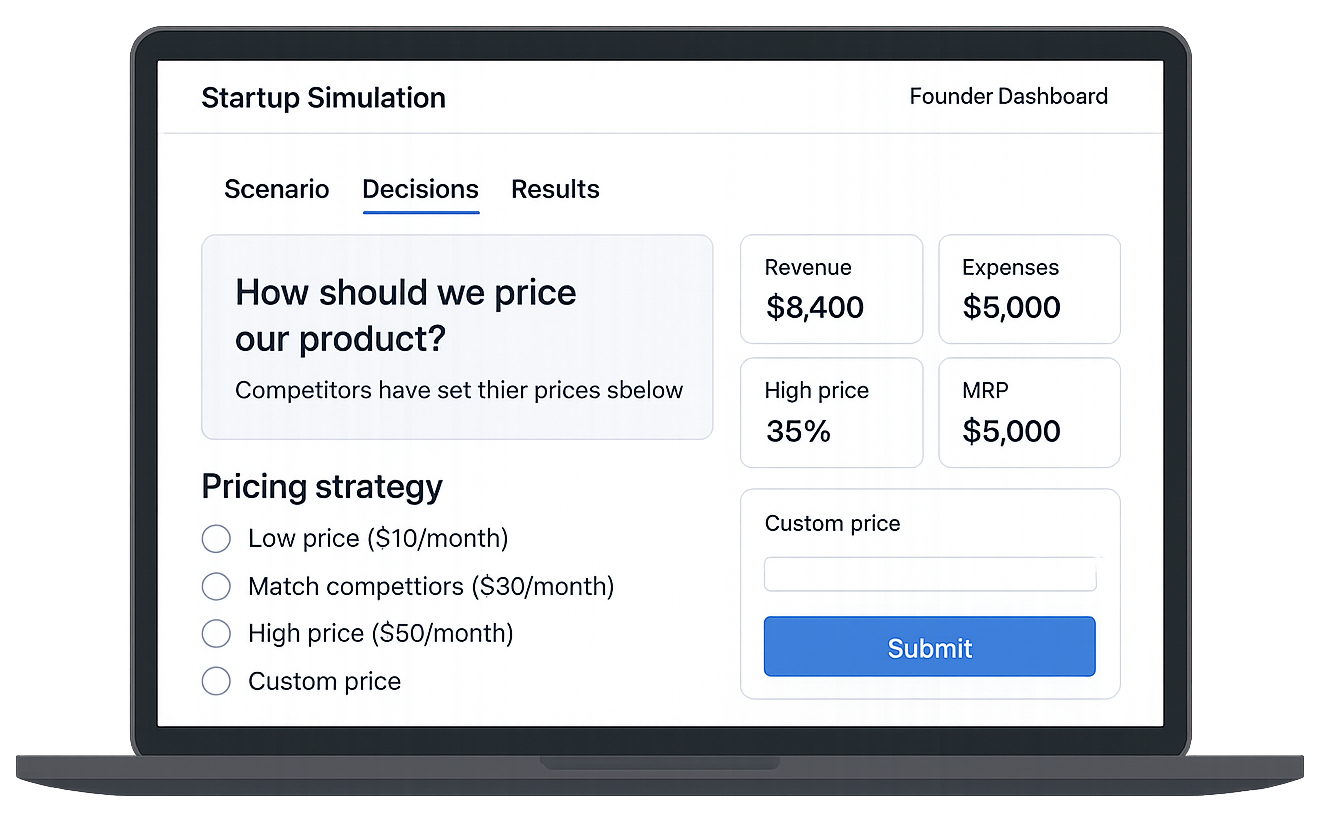Image resolution: width=1337 pixels, height=824 pixels.
Task: Click the Pricing strategy heading
Action: 322,487
